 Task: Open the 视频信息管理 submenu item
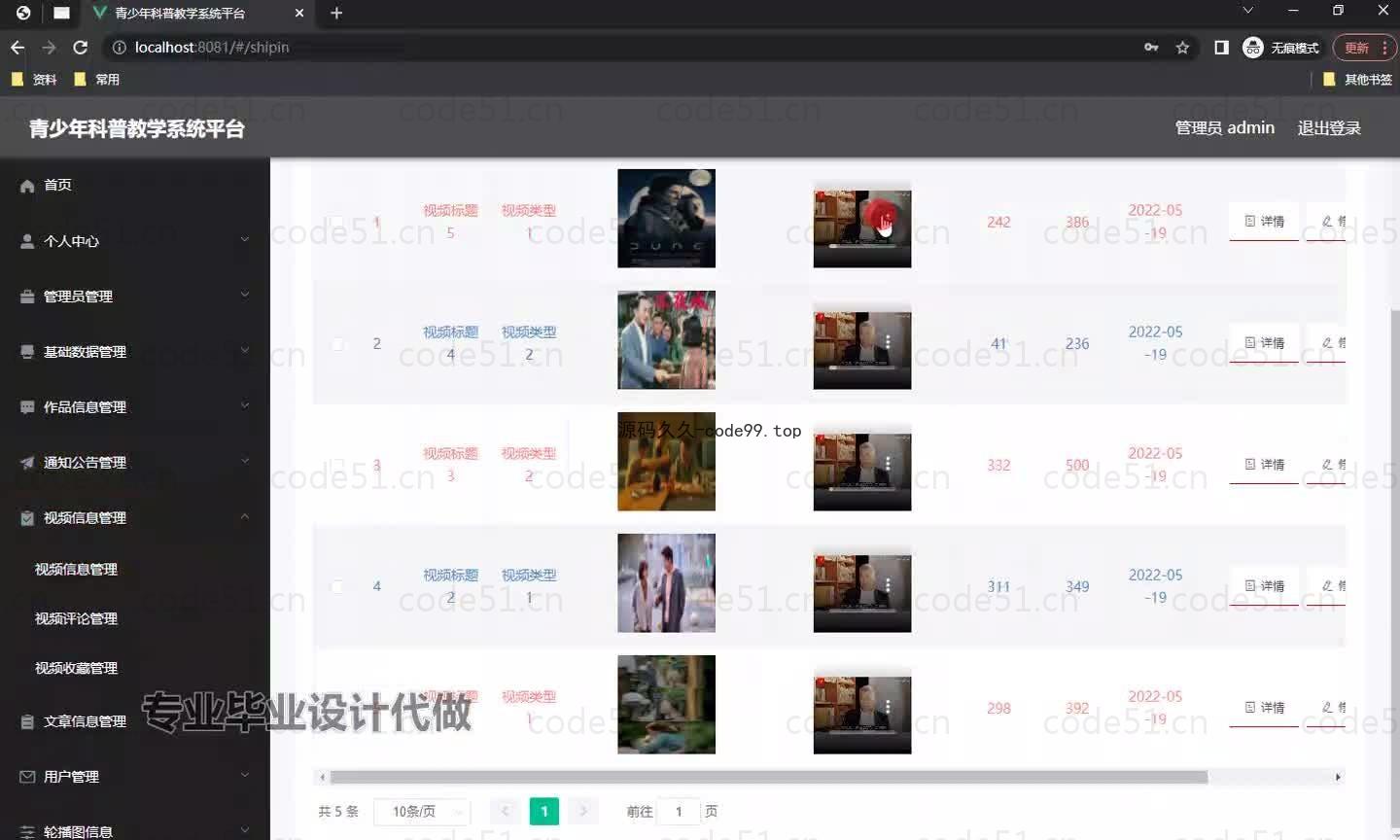click(76, 569)
